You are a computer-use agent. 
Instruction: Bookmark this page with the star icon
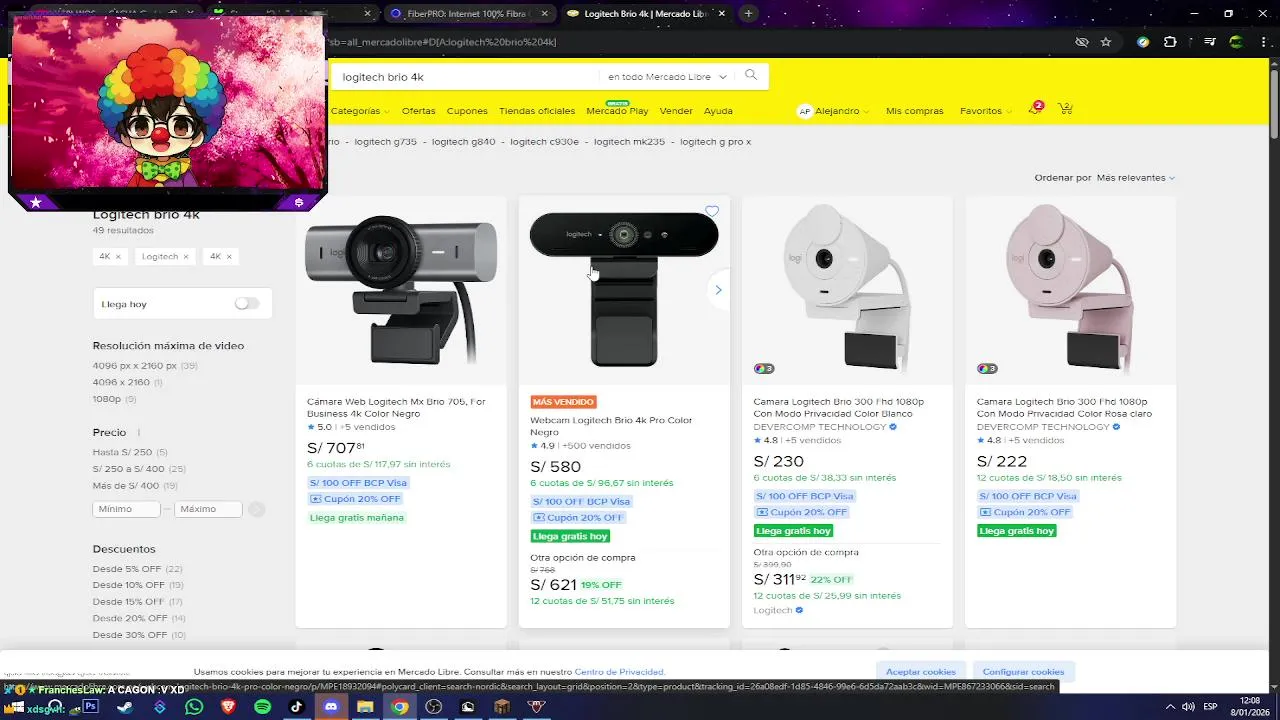pos(1106,42)
